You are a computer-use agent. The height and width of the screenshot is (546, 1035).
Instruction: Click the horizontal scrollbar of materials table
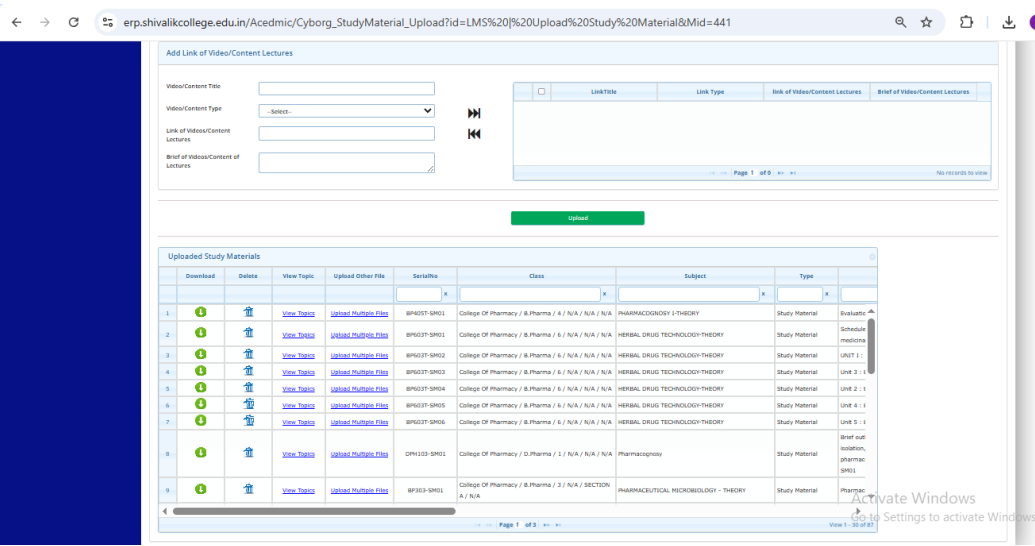(313, 511)
